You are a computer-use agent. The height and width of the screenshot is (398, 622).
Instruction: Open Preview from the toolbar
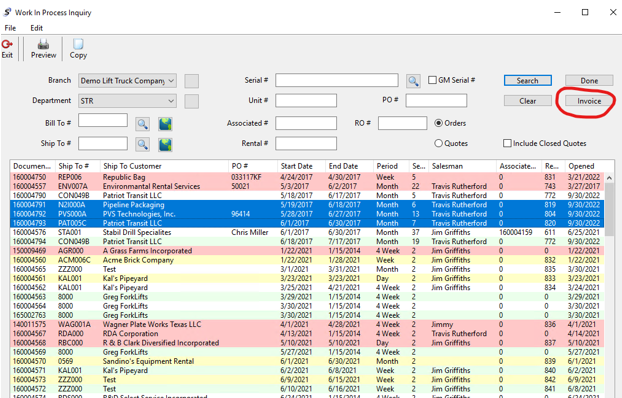(x=44, y=49)
